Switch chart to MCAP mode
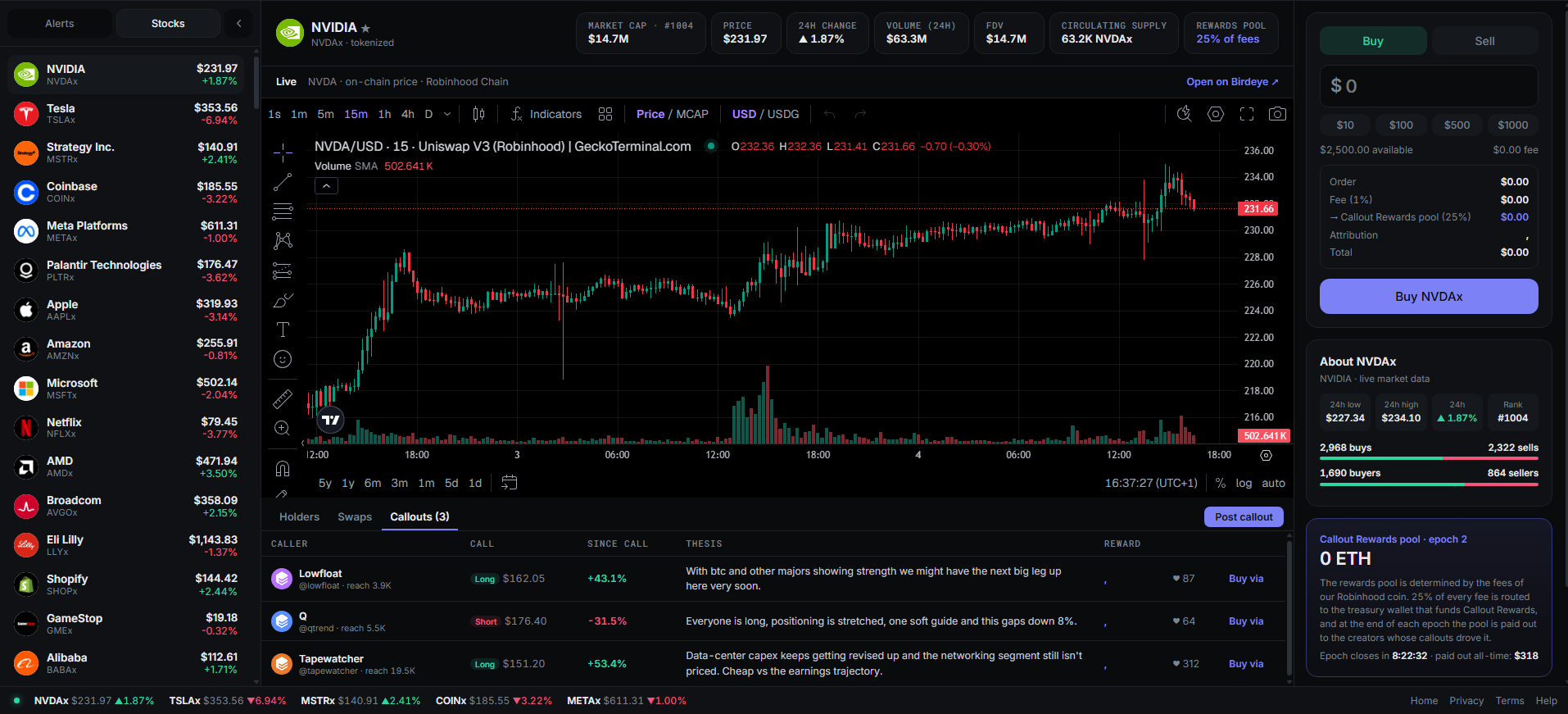Screen dimensions: 1568x714 pyautogui.click(x=692, y=114)
